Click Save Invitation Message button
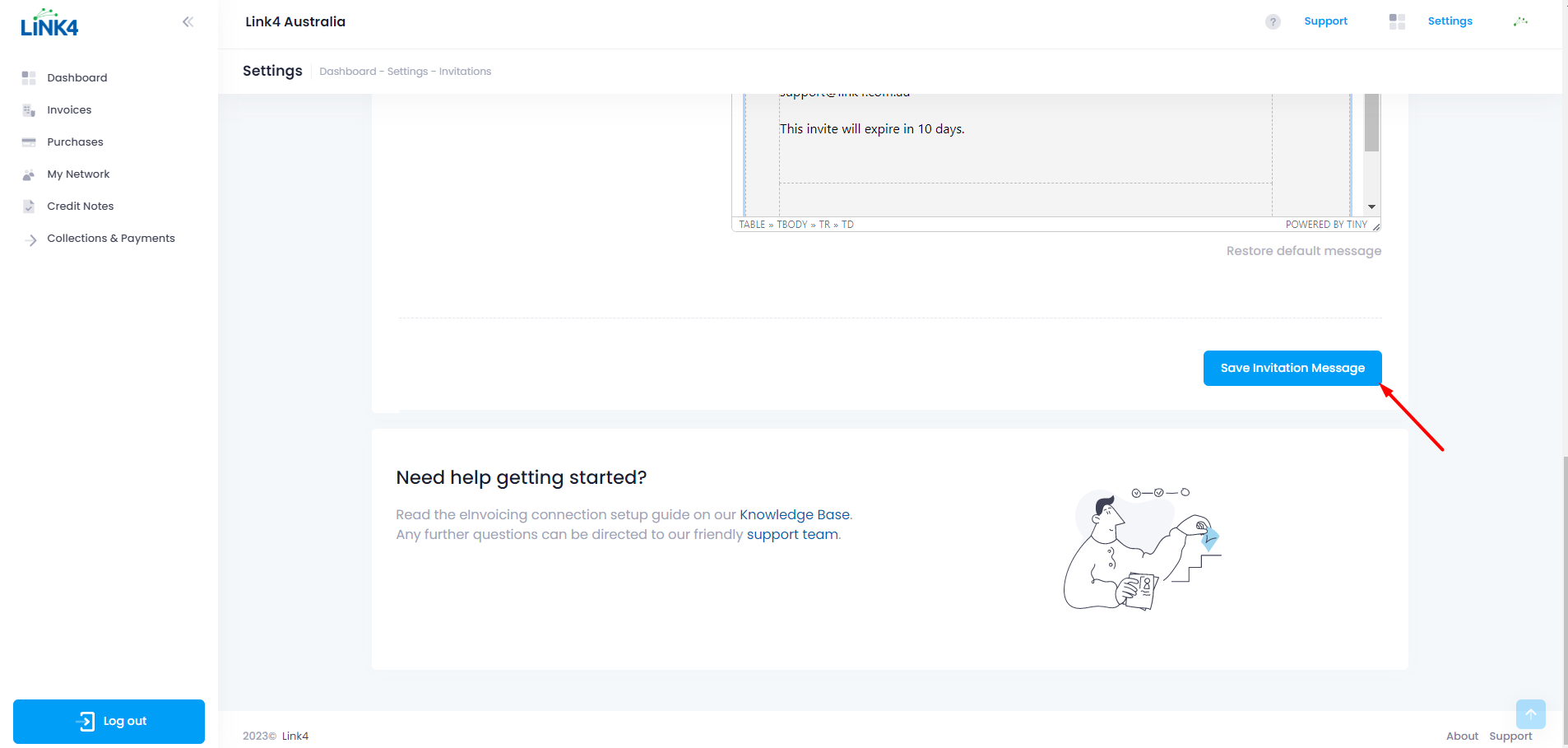The width and height of the screenshot is (1568, 748). click(x=1292, y=368)
